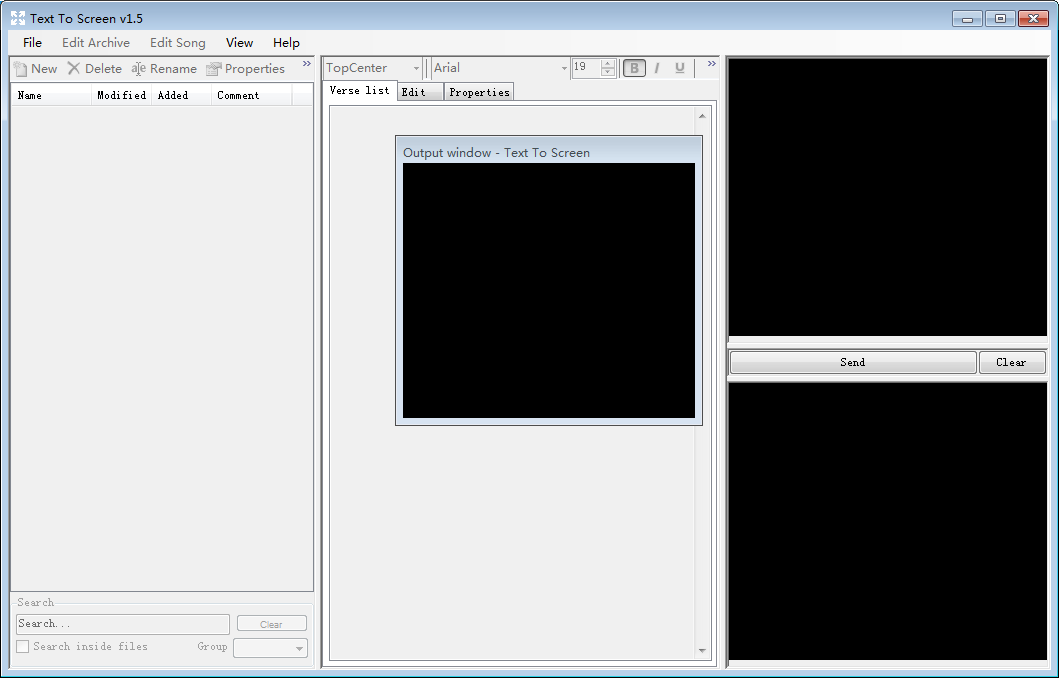This screenshot has height=678, width=1059.
Task: Minimize the Text To Screen window
Action: (967, 19)
